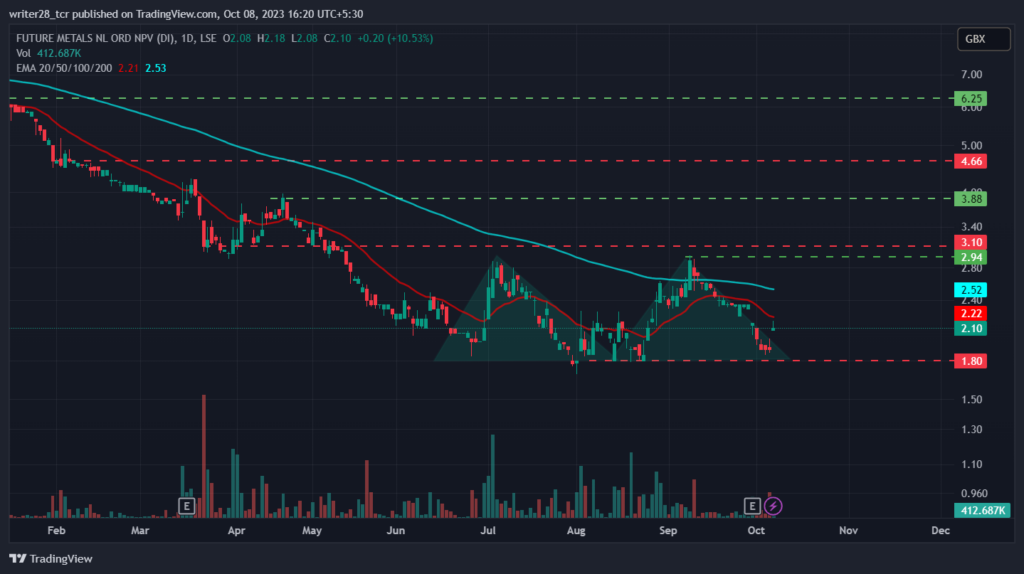
Task: Open the E earnings marker near March
Action: pyautogui.click(x=187, y=506)
